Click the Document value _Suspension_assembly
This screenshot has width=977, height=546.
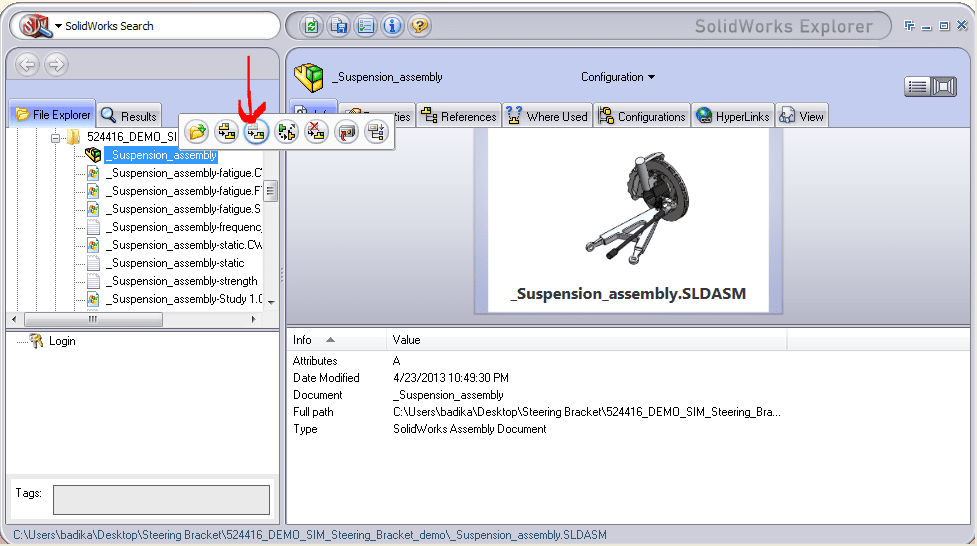pyautogui.click(x=448, y=395)
